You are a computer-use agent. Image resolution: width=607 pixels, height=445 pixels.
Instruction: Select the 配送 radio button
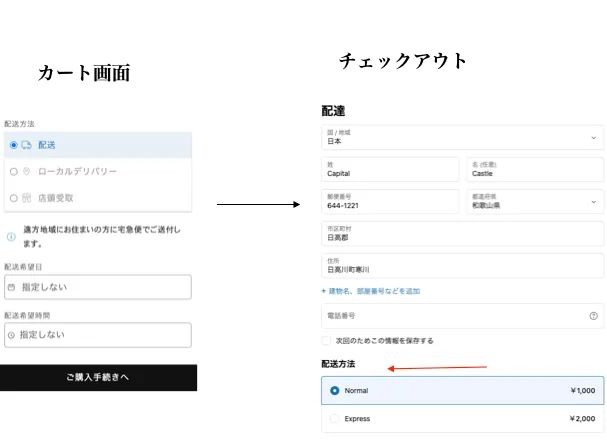pos(13,145)
